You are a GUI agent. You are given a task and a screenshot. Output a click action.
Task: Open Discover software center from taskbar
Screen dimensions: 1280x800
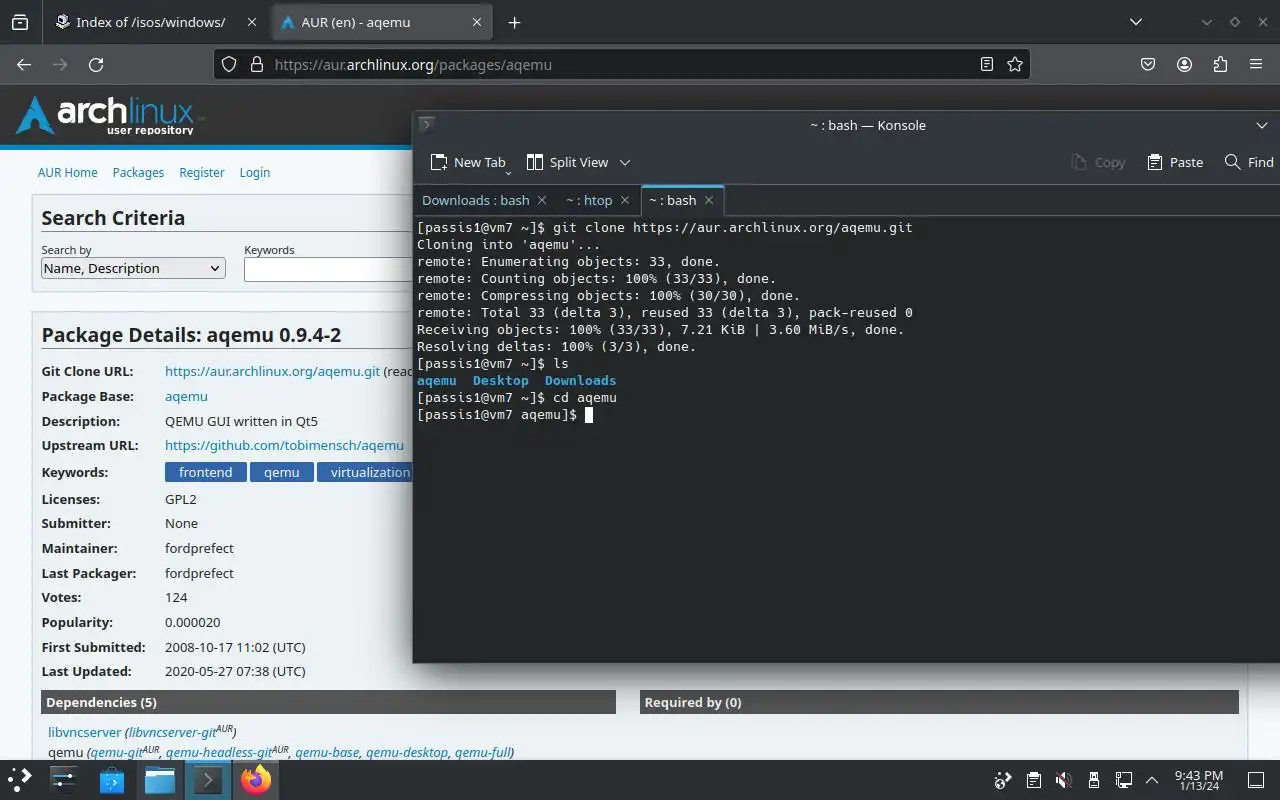[112, 780]
